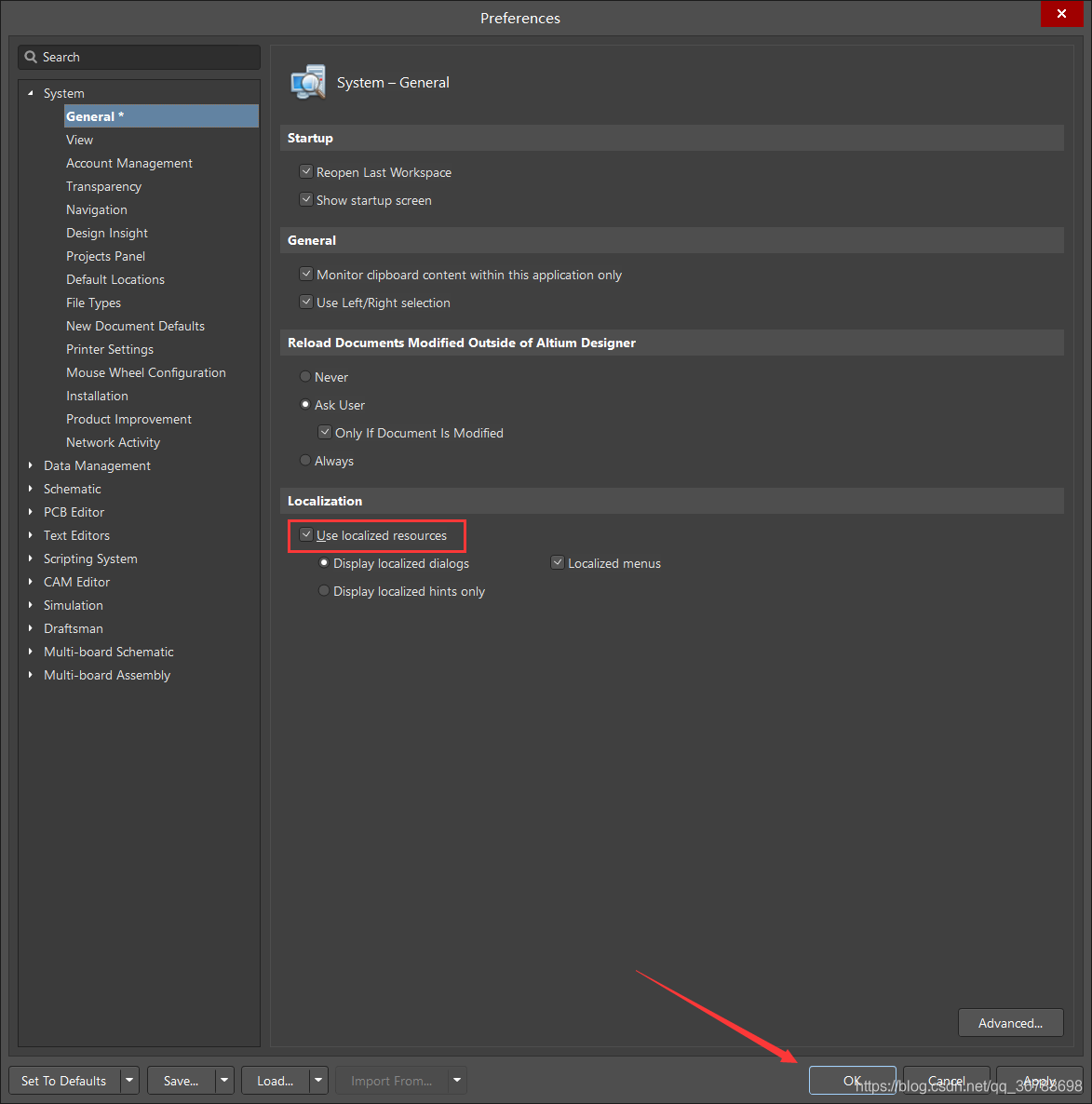The image size is (1092, 1104).
Task: Open the Load button dropdown arrow
Action: 318,1081
